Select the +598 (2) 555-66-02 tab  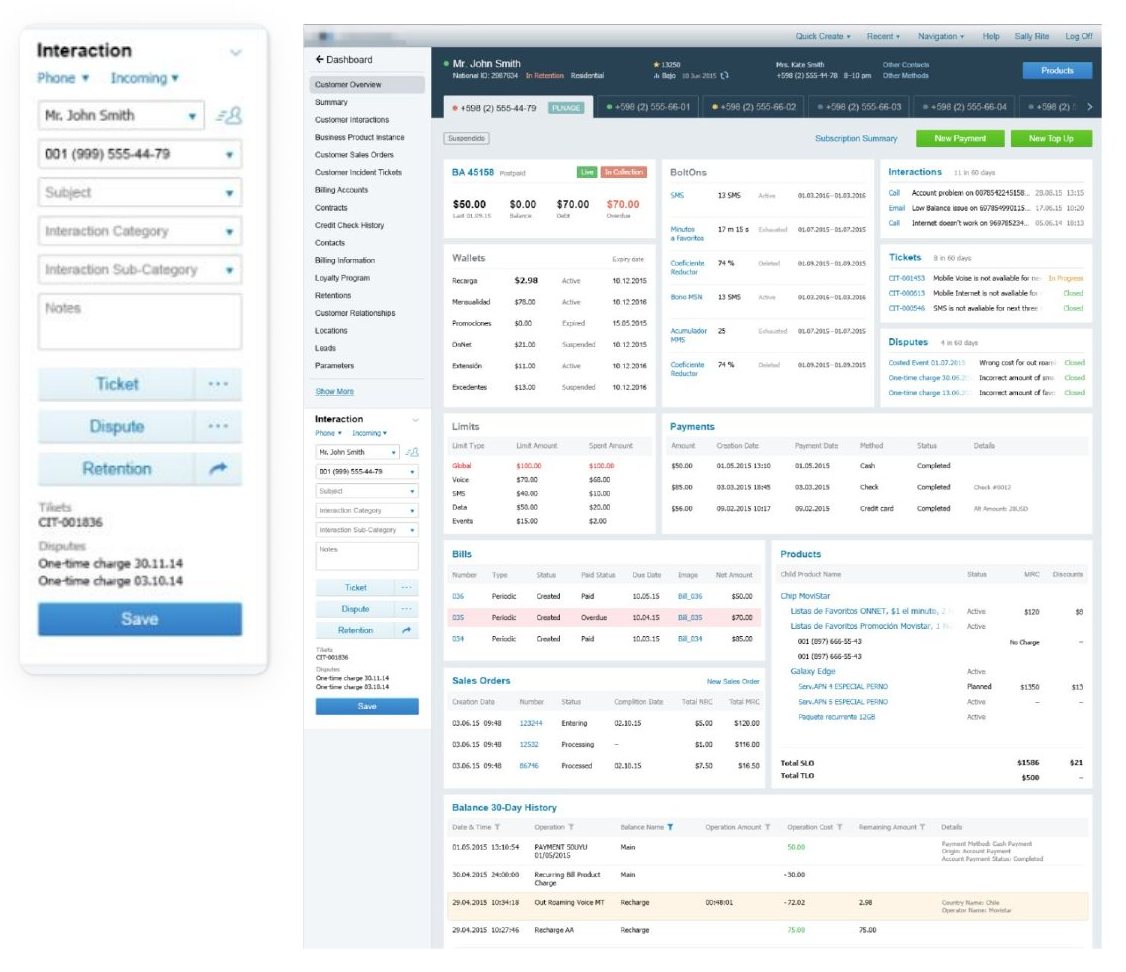[x=754, y=107]
